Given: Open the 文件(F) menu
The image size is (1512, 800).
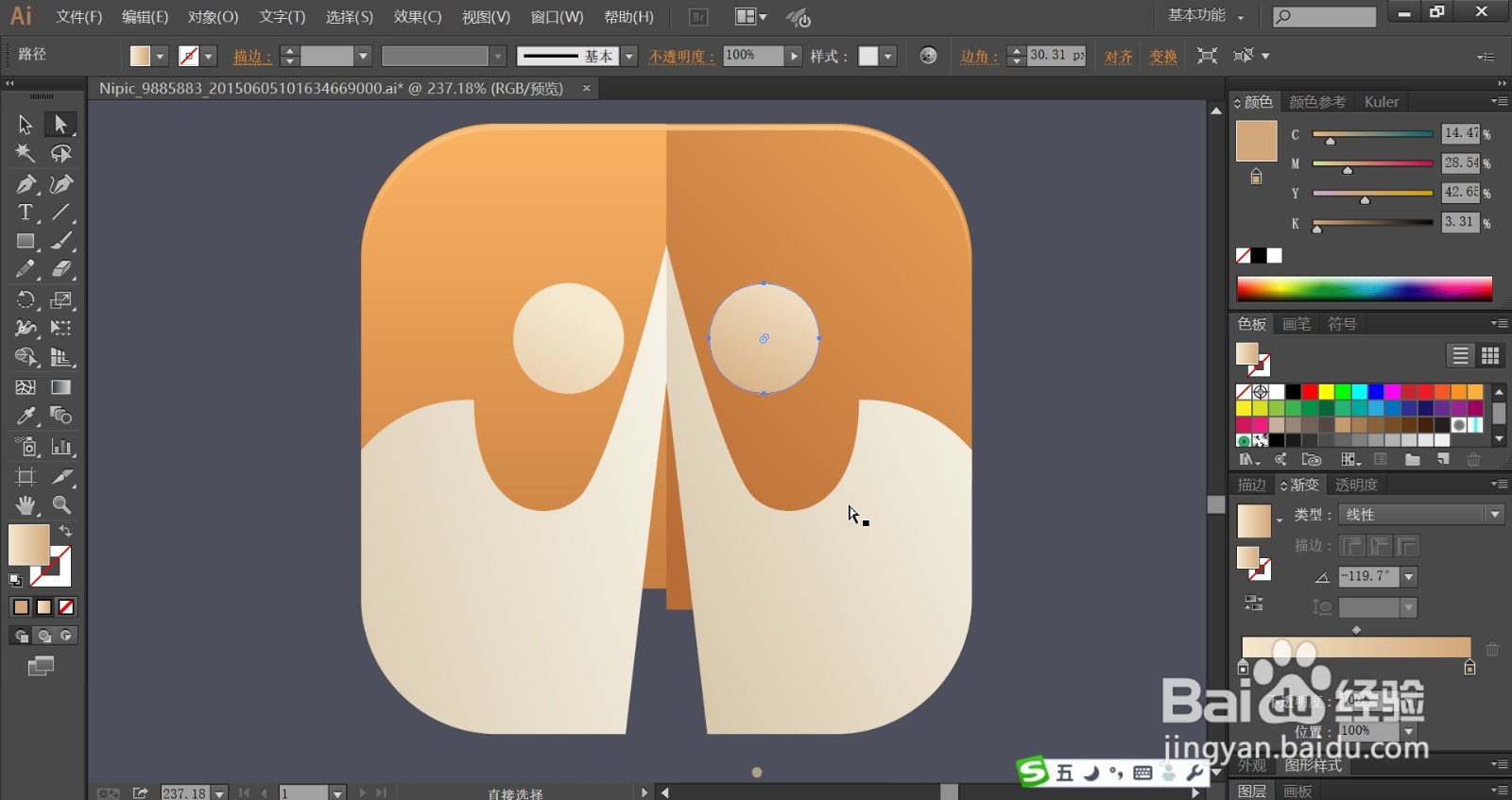Looking at the screenshot, I should point(78,17).
